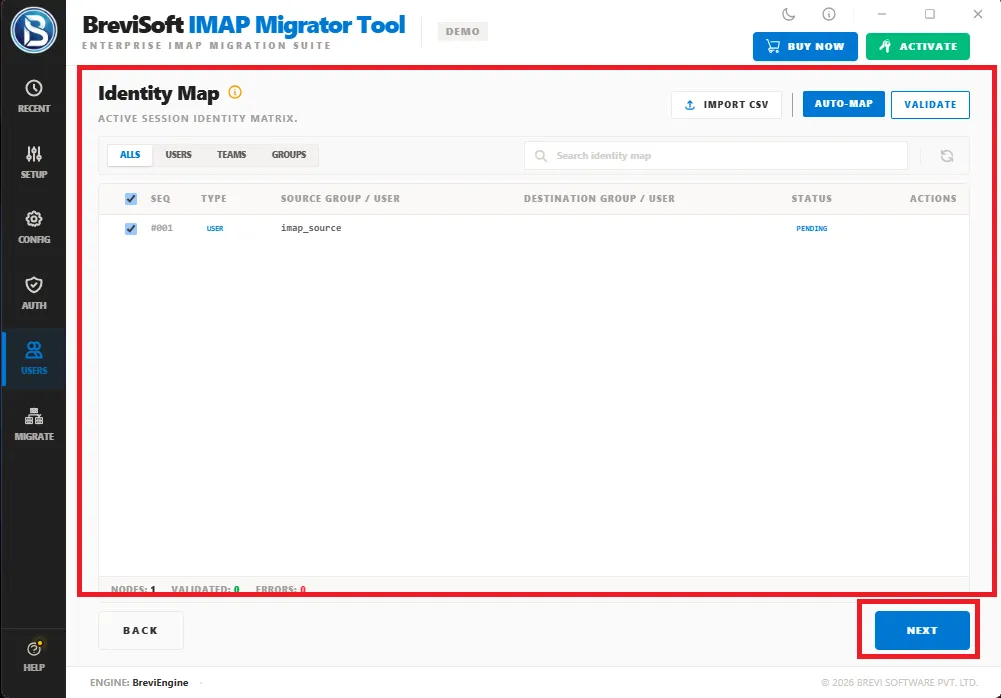Viewport: 1001px width, 698px height.
Task: Click the DEMO badge
Action: [x=462, y=31]
